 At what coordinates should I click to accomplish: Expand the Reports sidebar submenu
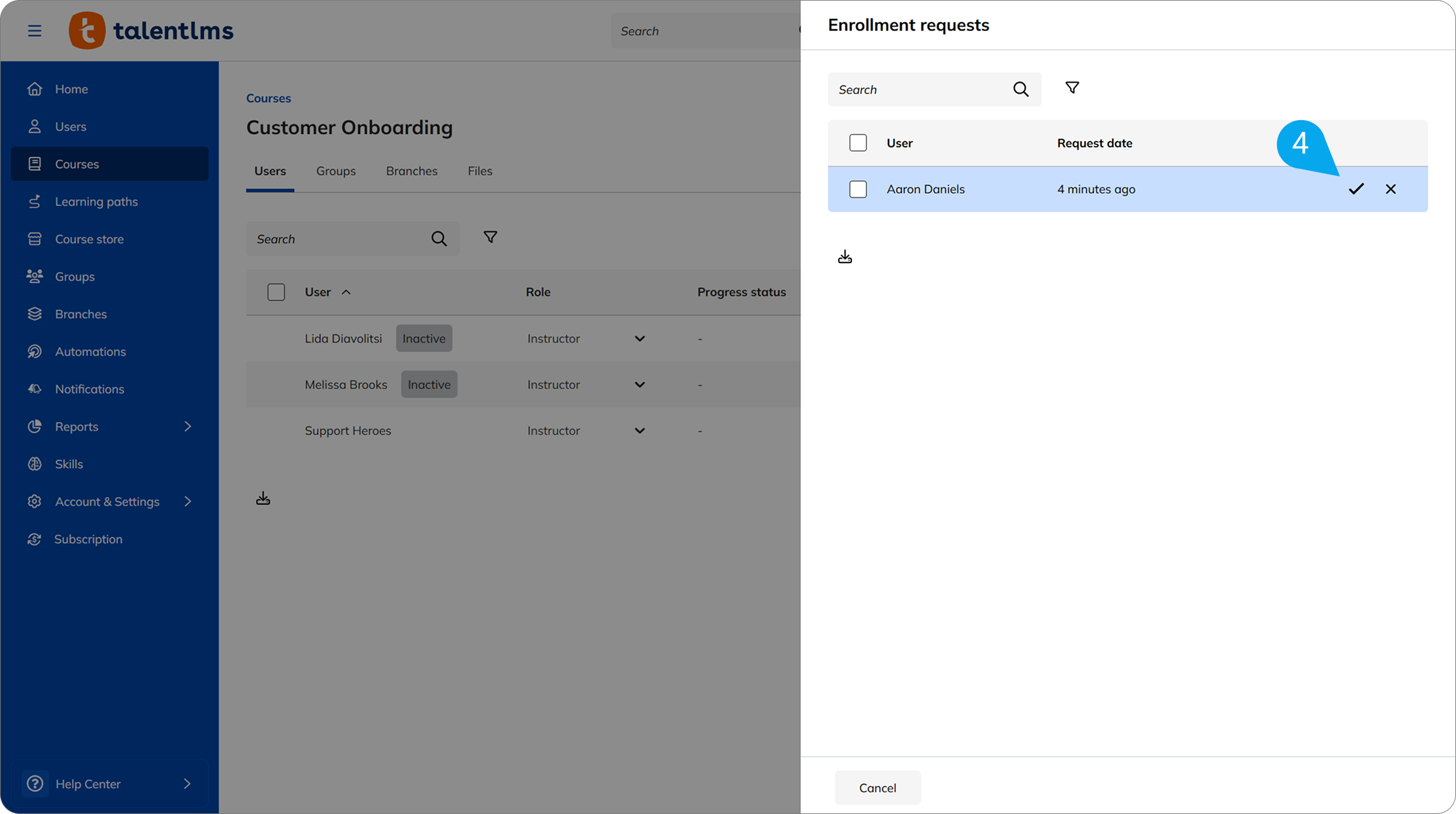click(x=187, y=427)
